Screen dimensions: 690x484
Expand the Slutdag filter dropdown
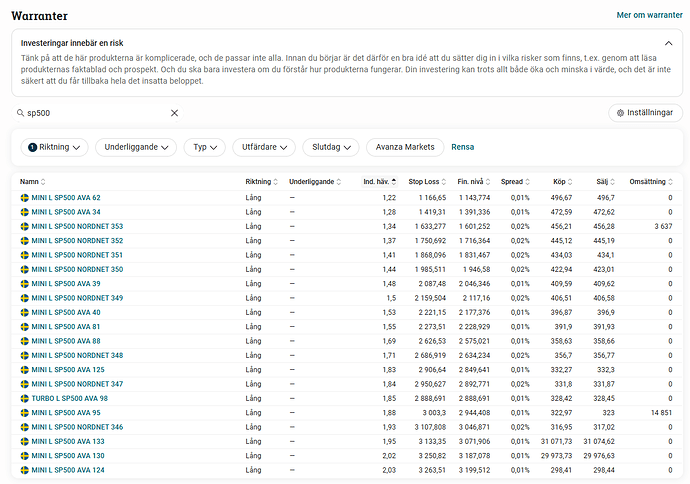[330, 147]
